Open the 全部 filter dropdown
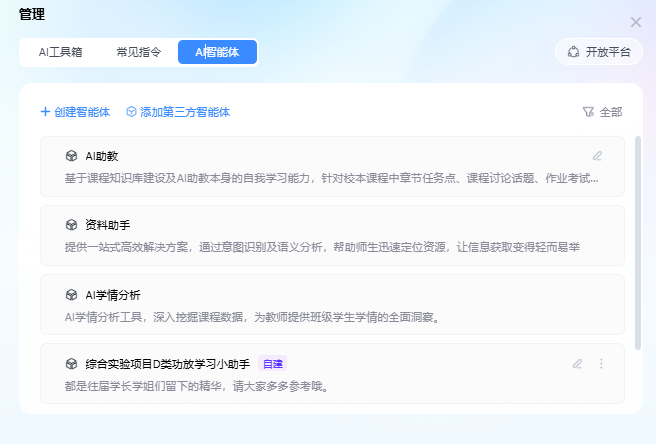Image resolution: width=656 pixels, height=444 pixels. (x=602, y=112)
